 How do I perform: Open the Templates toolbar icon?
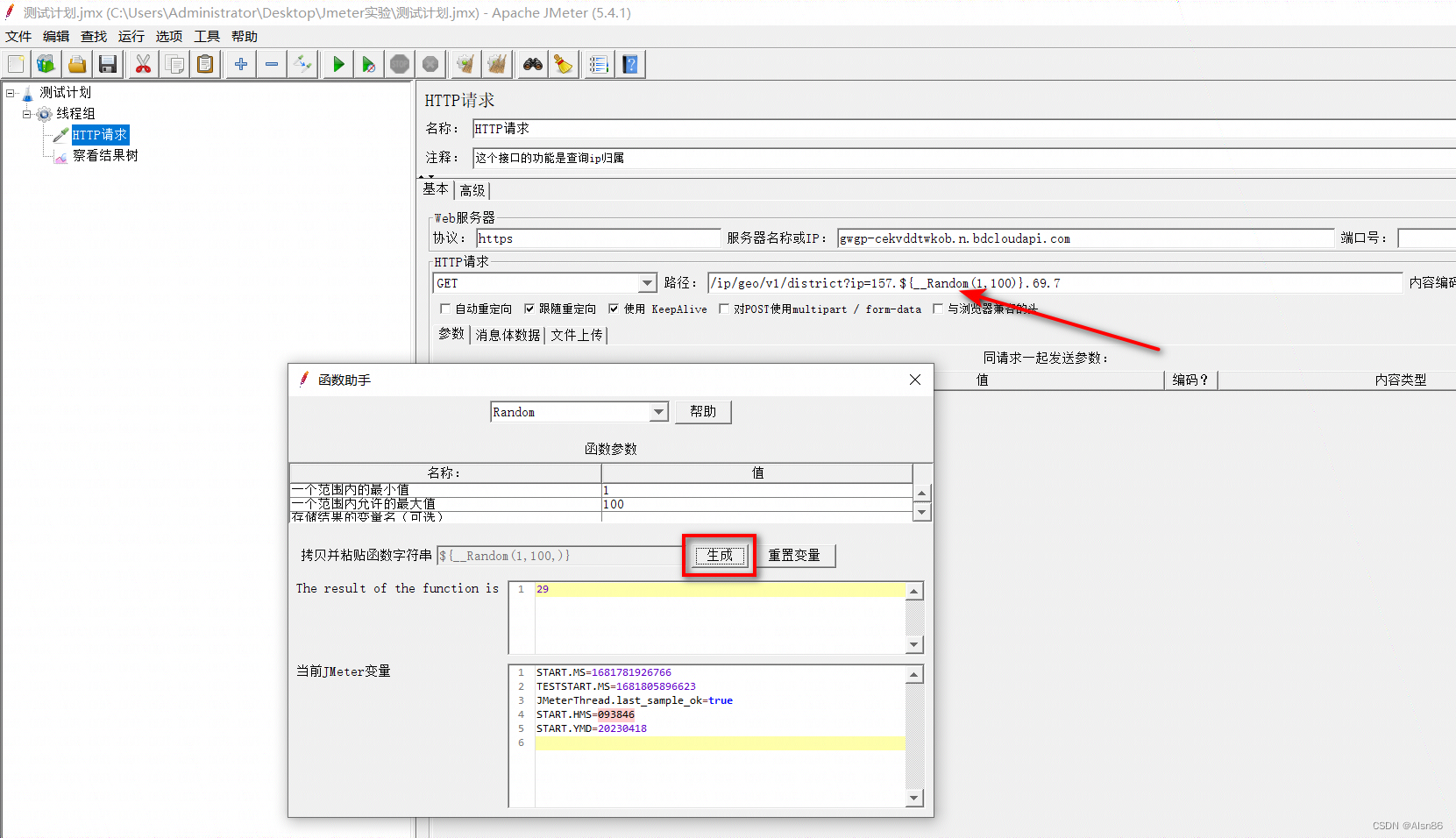46,64
